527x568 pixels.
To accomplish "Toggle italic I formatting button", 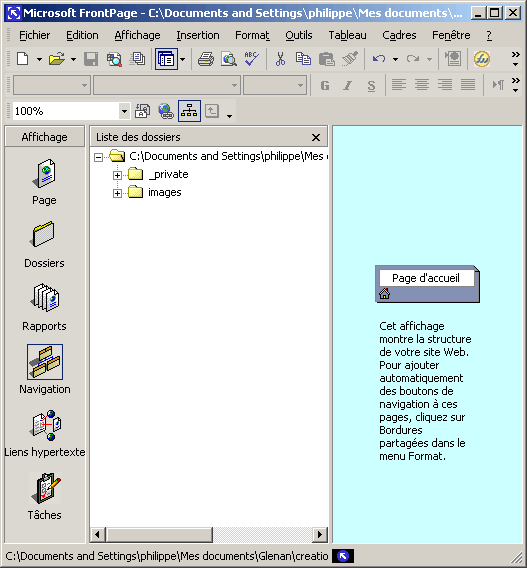I will (348, 85).
